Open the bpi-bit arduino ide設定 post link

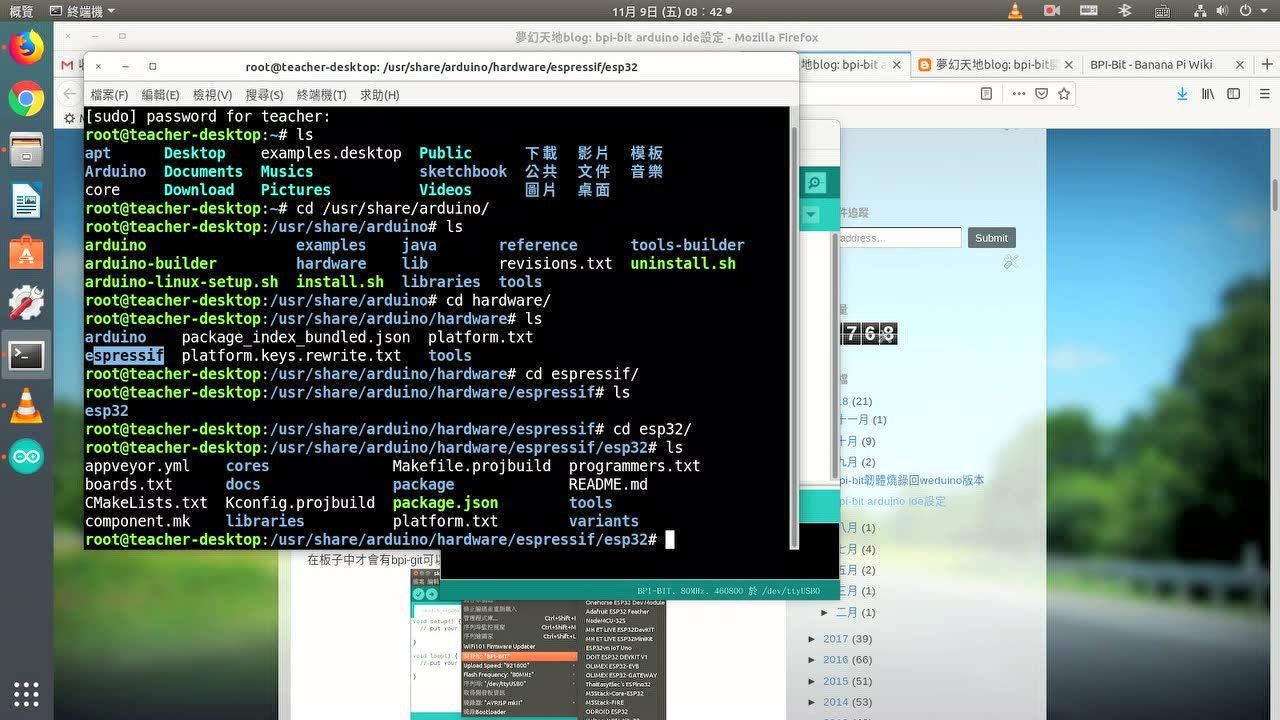coord(893,502)
